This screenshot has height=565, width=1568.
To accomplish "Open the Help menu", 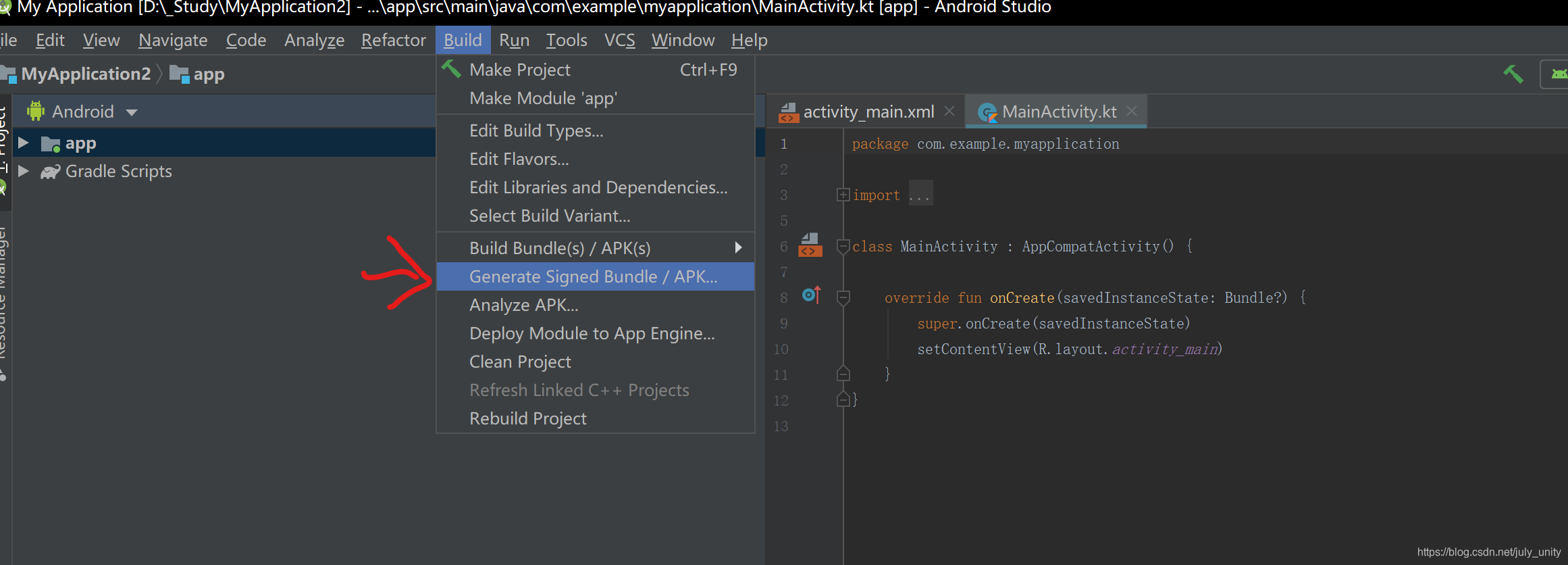I will (750, 41).
